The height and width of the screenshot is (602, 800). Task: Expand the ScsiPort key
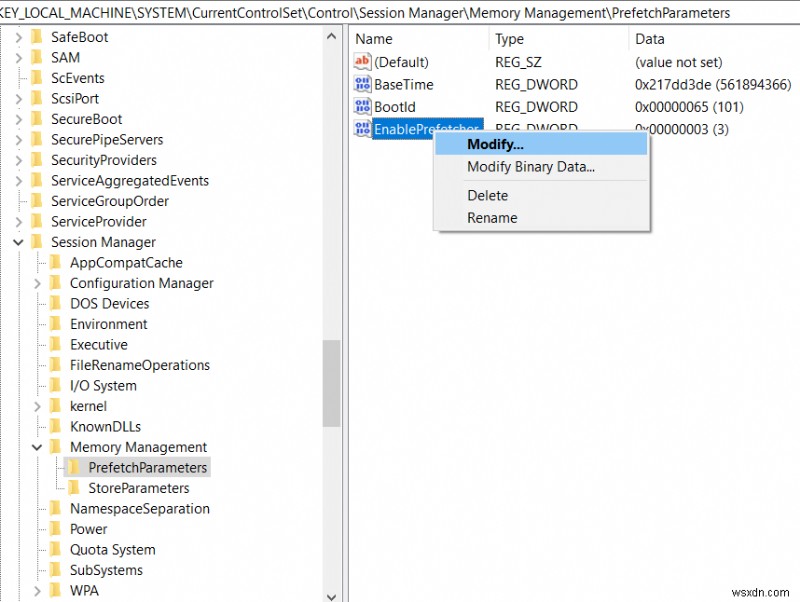click(18, 98)
